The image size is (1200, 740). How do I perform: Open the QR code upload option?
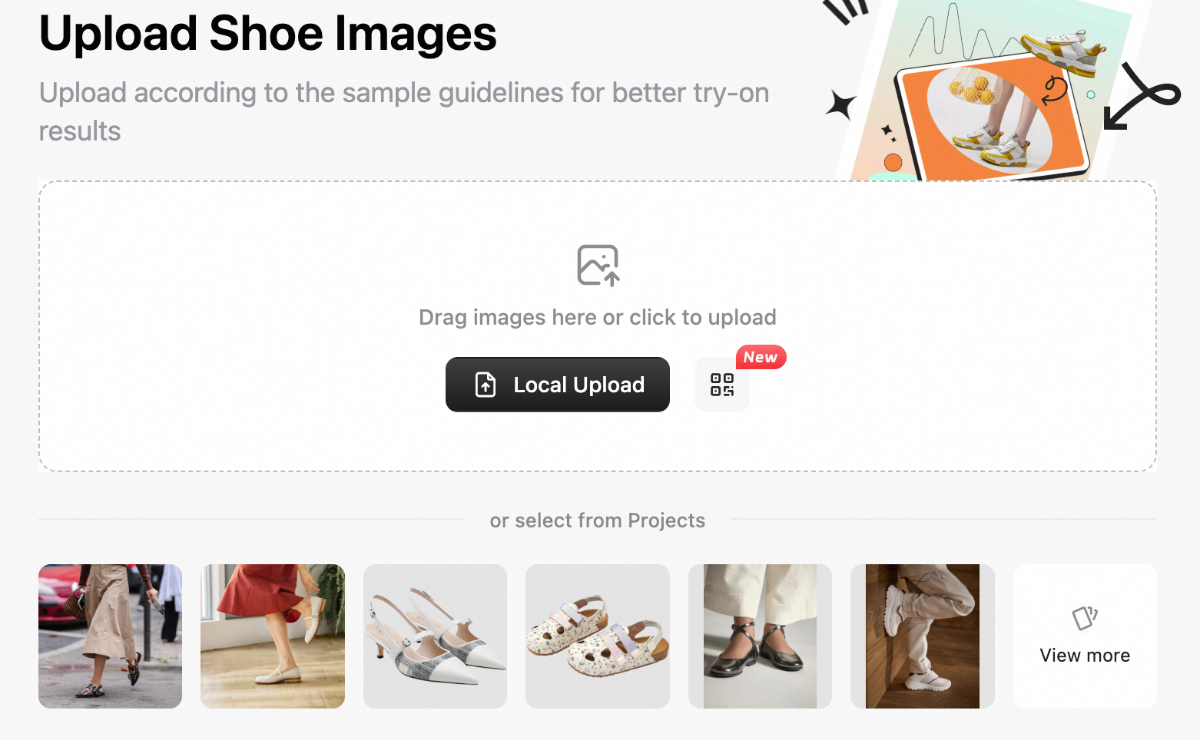pyautogui.click(x=722, y=385)
